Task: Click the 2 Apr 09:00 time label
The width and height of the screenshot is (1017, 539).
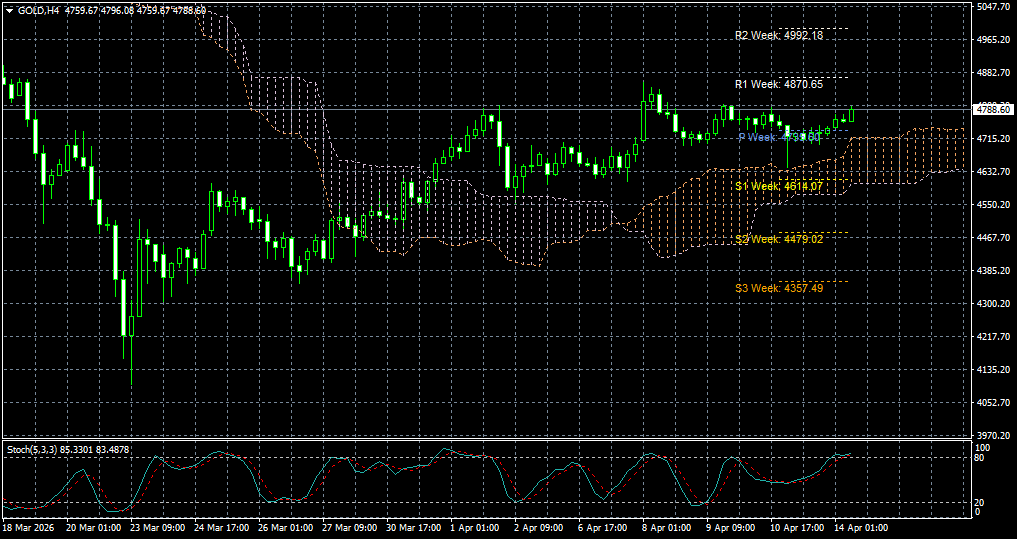Action: click(539, 528)
